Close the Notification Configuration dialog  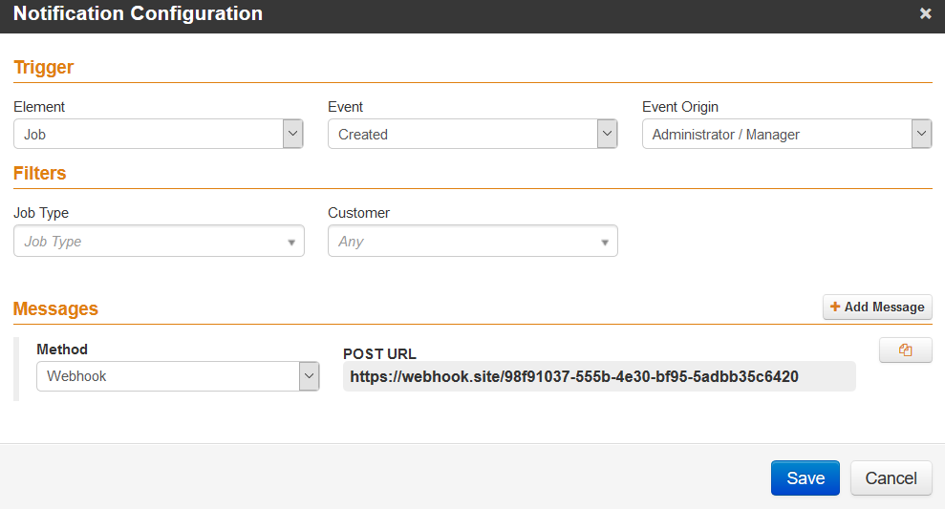[925, 13]
